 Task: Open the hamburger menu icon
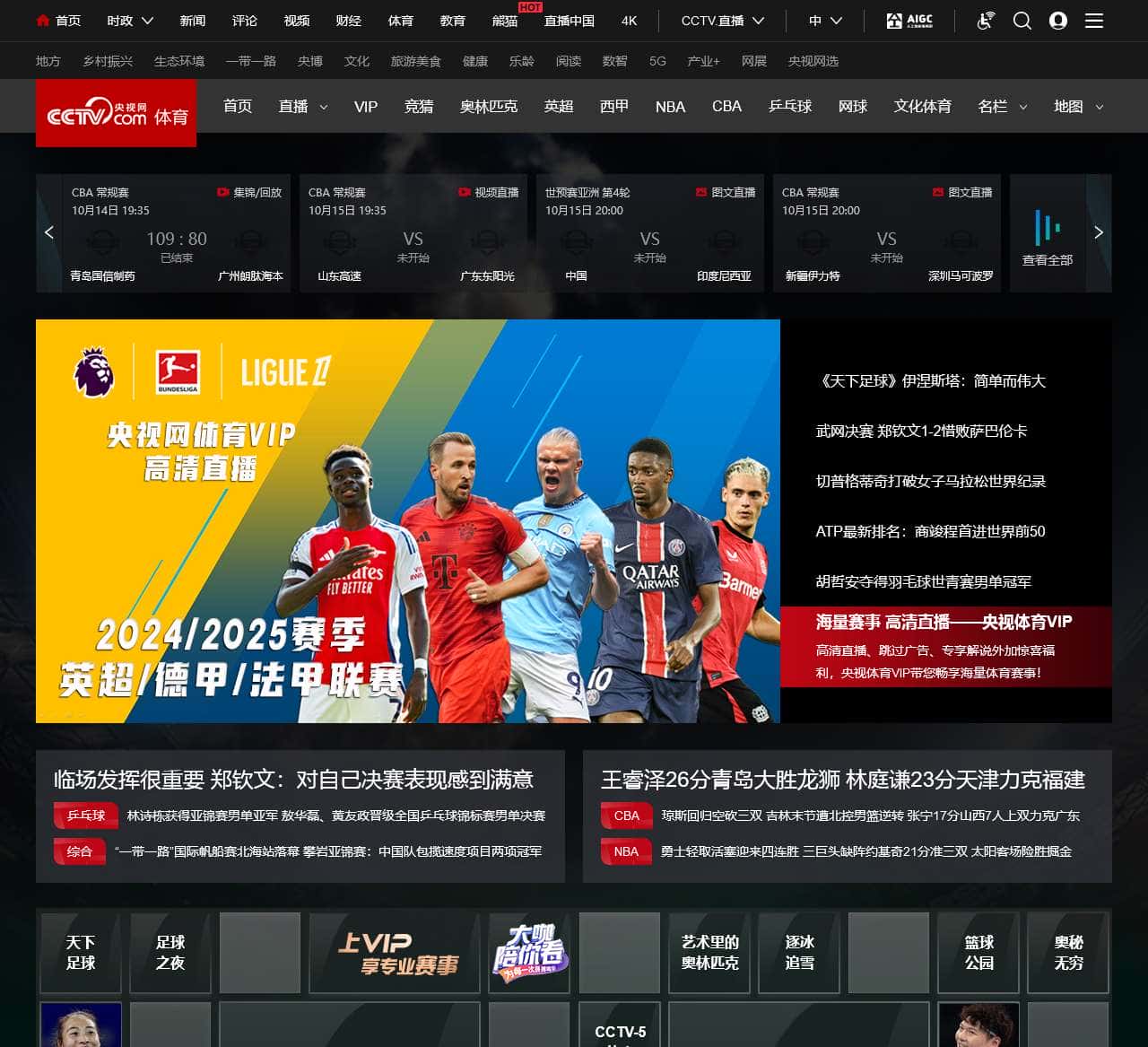1094,21
